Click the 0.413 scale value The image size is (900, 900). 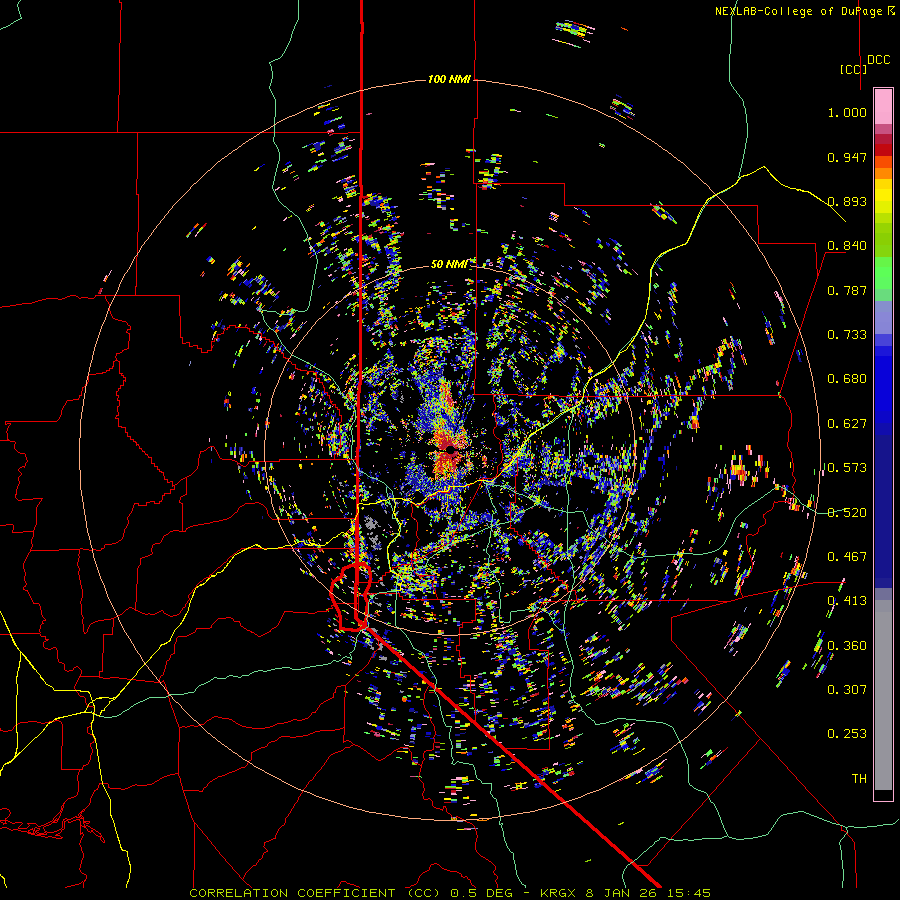point(847,601)
